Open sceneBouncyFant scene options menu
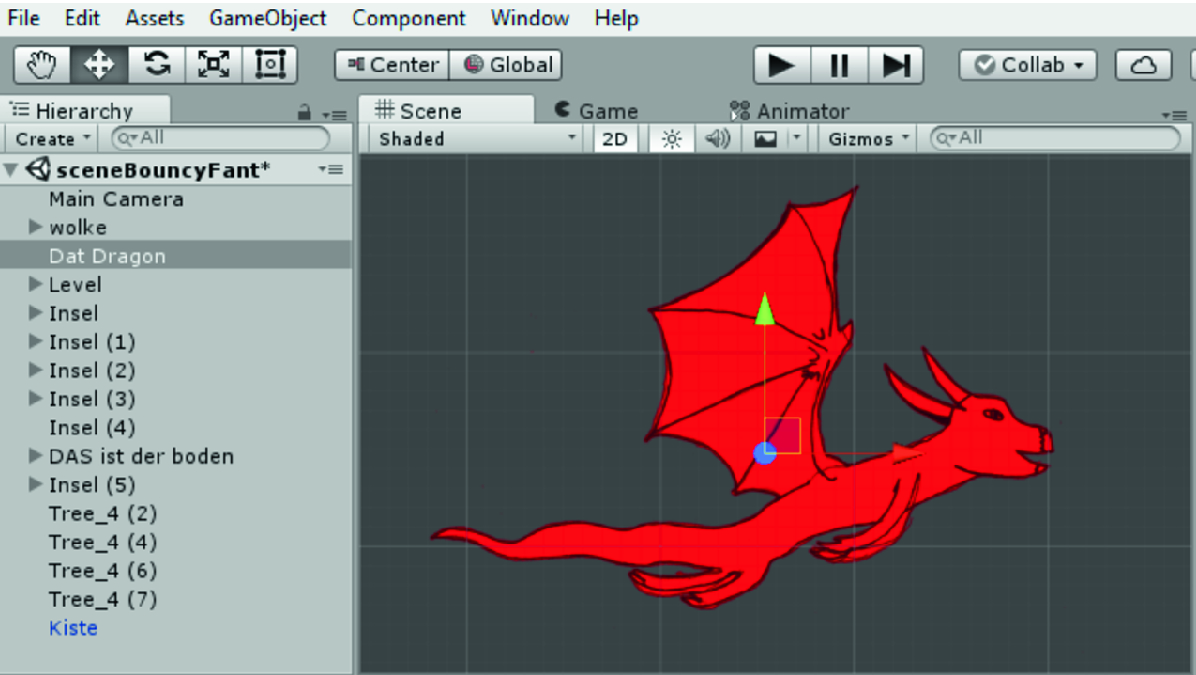Image resolution: width=1196 pixels, height=675 pixels. click(331, 169)
